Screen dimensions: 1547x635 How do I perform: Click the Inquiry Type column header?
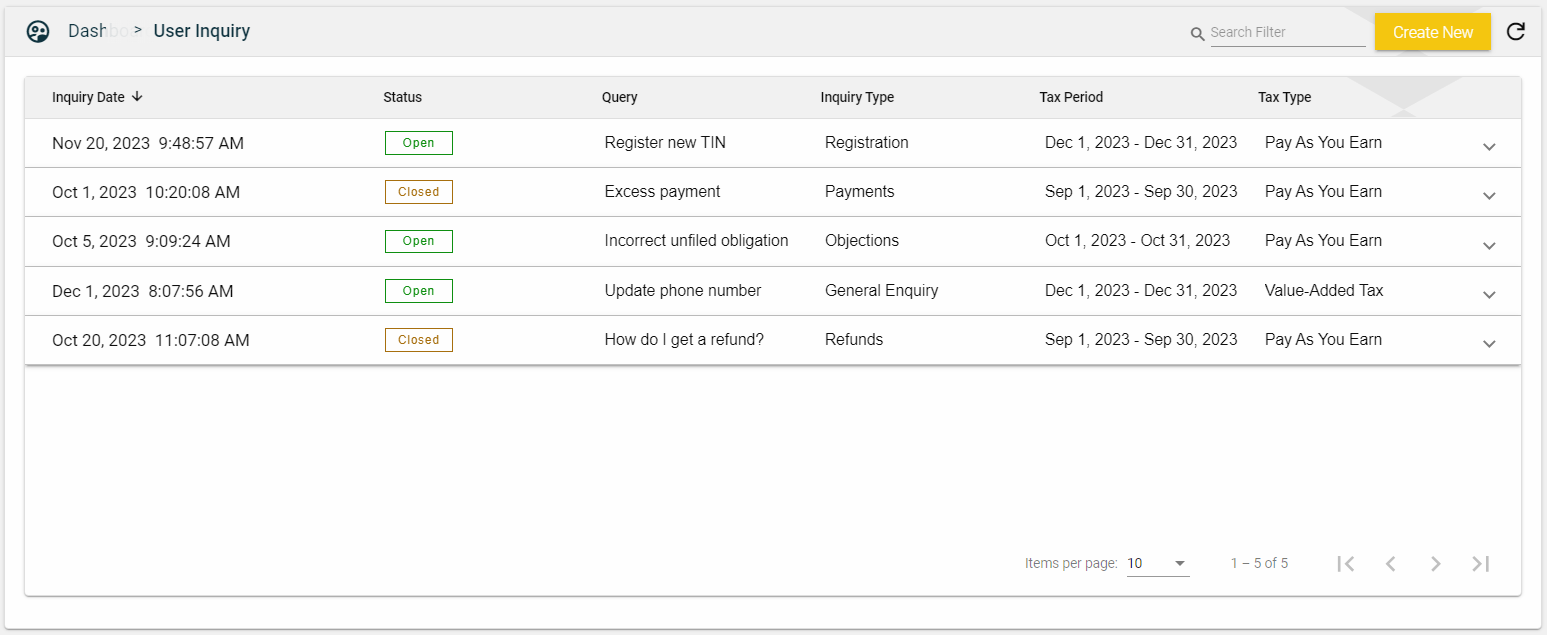click(x=857, y=97)
